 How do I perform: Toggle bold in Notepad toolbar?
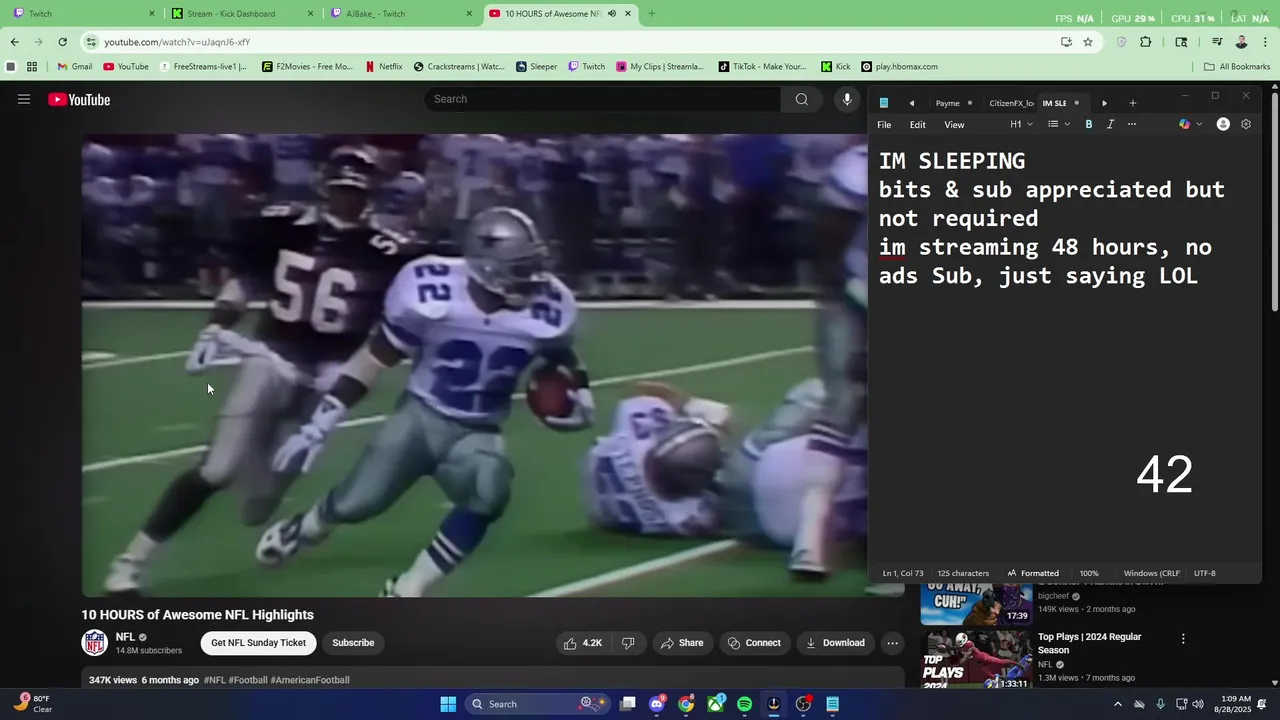1089,124
